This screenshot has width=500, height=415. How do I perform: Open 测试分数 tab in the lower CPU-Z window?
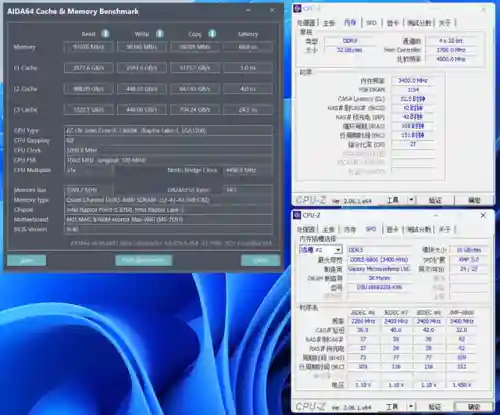[419, 229]
